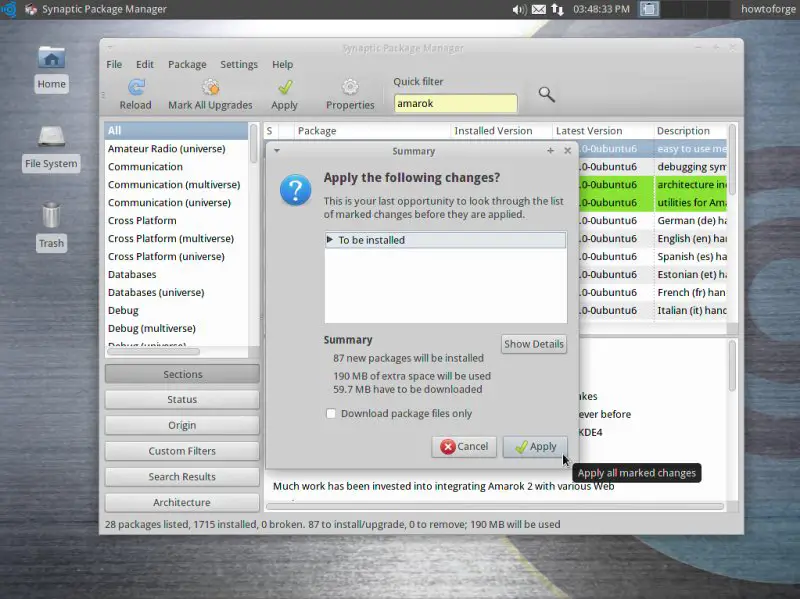This screenshot has width=800, height=599.
Task: Click the clock in the top panel
Action: (x=601, y=9)
